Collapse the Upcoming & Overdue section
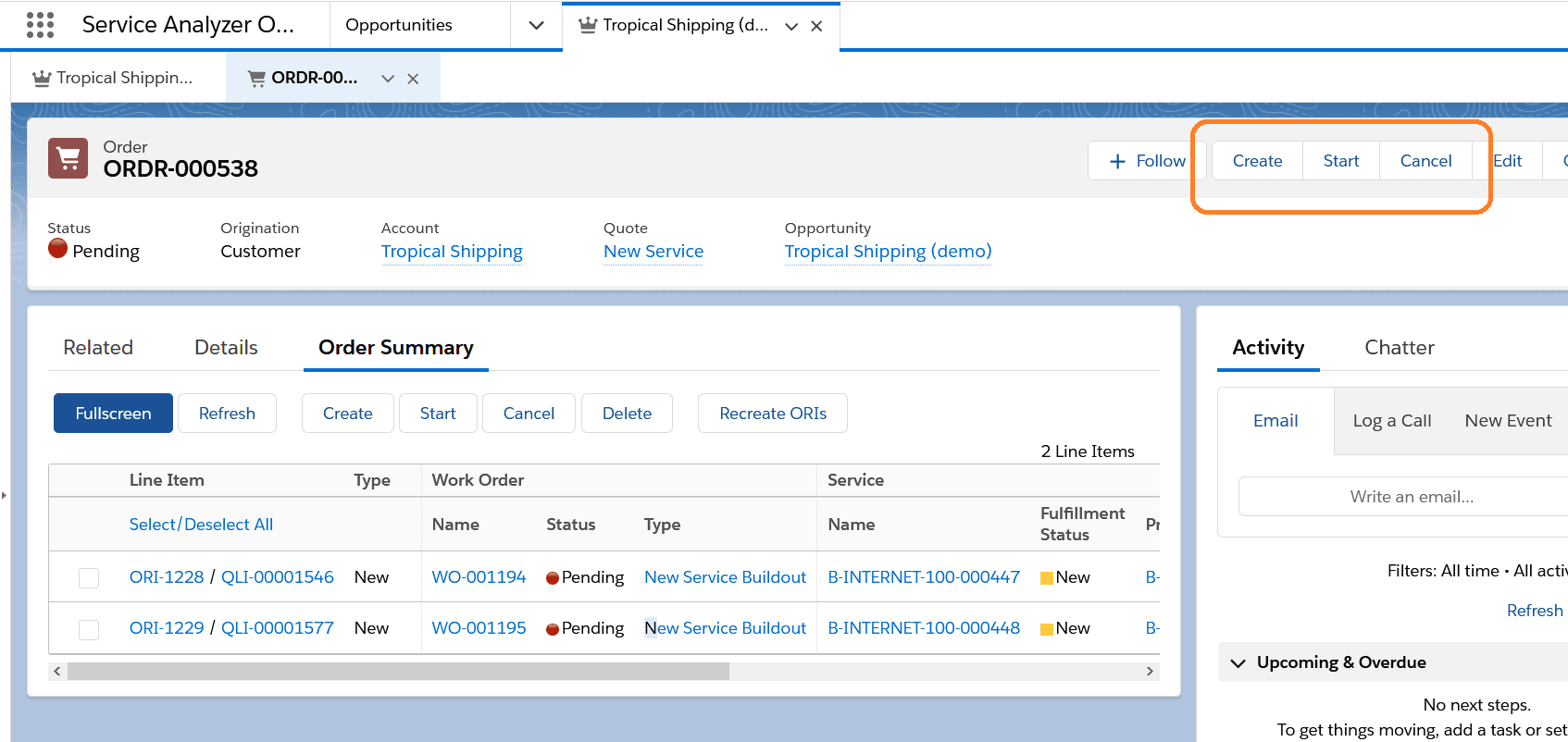 point(1238,662)
